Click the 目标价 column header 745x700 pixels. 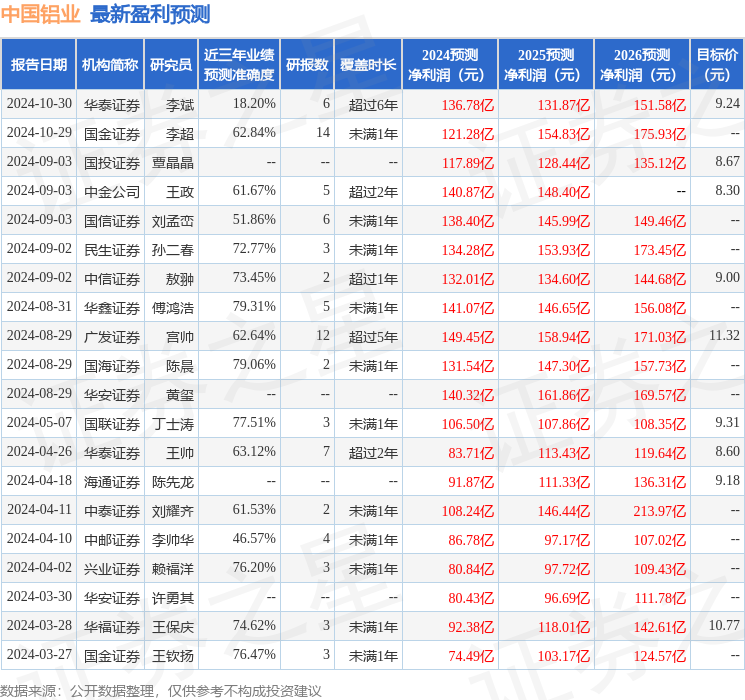point(717,65)
